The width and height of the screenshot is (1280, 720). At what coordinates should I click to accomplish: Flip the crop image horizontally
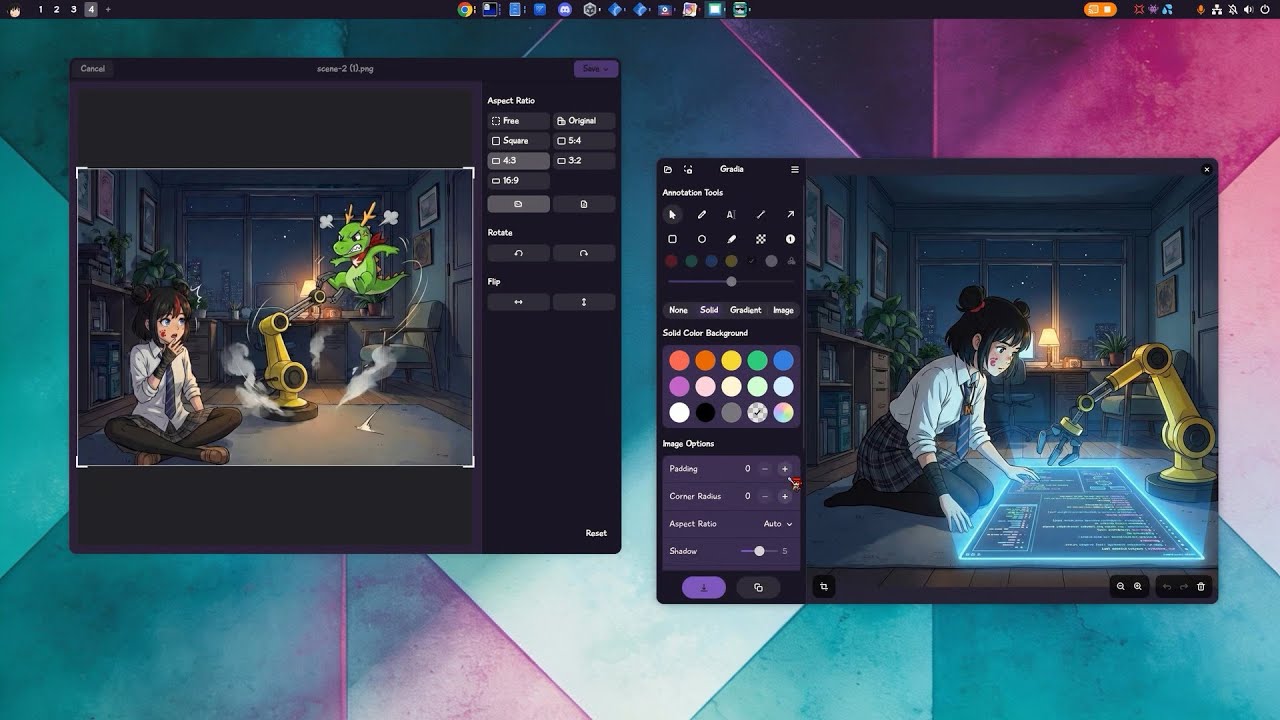tap(518, 302)
